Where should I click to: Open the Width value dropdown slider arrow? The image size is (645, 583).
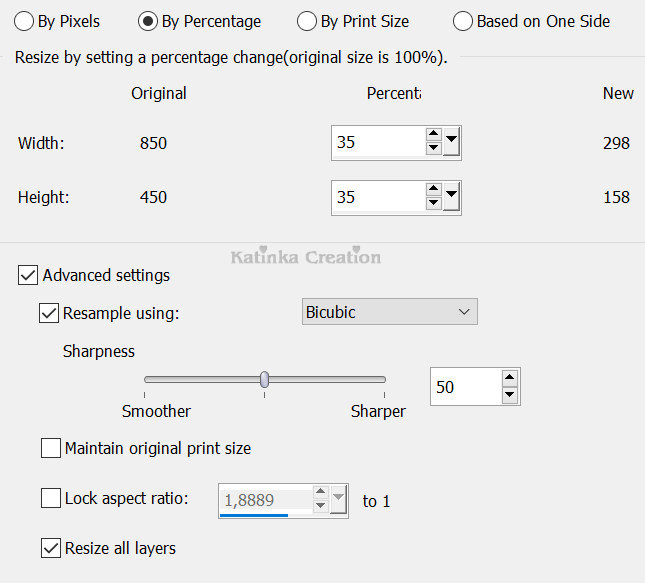(x=452, y=143)
